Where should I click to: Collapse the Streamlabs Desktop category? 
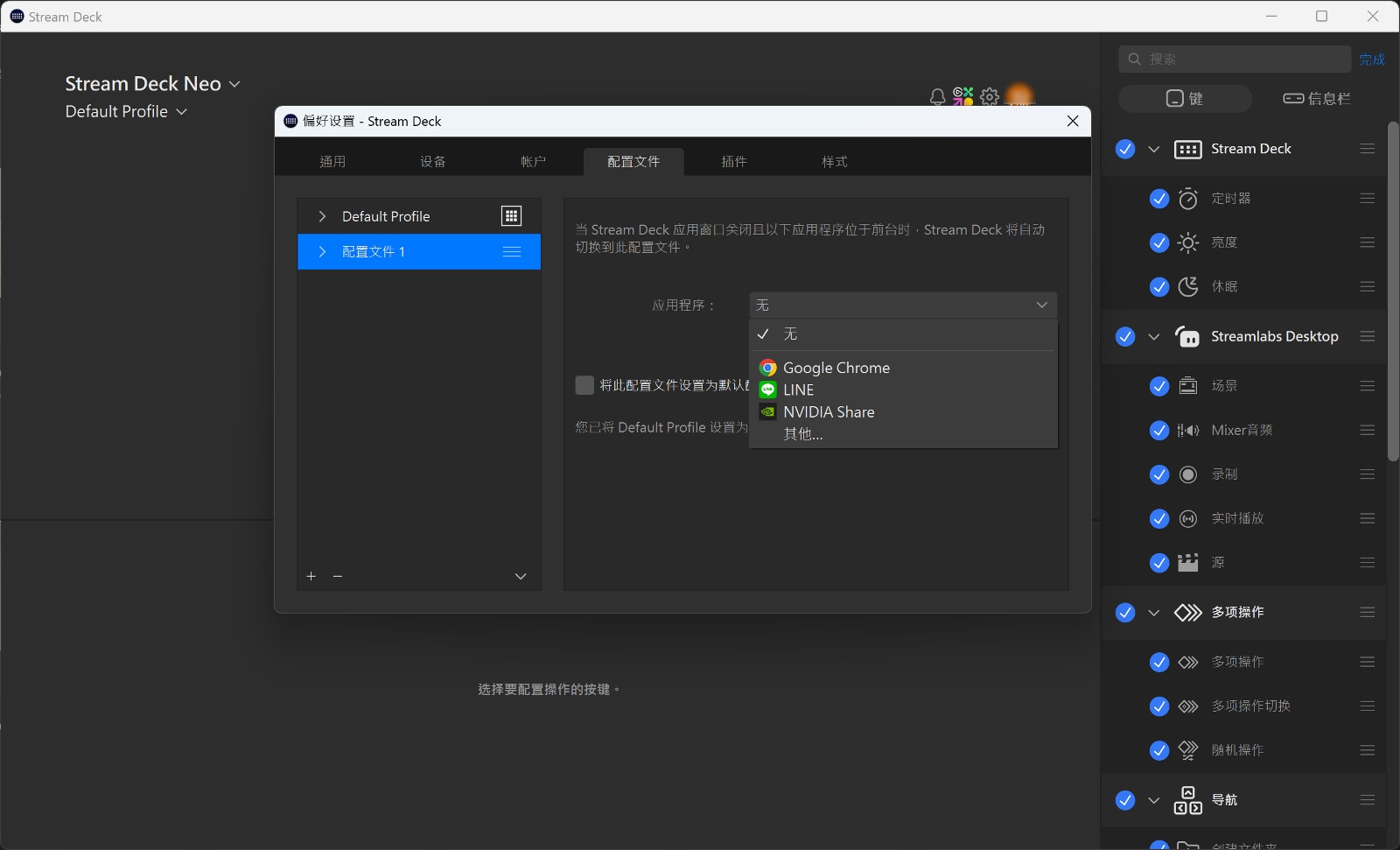(x=1154, y=337)
